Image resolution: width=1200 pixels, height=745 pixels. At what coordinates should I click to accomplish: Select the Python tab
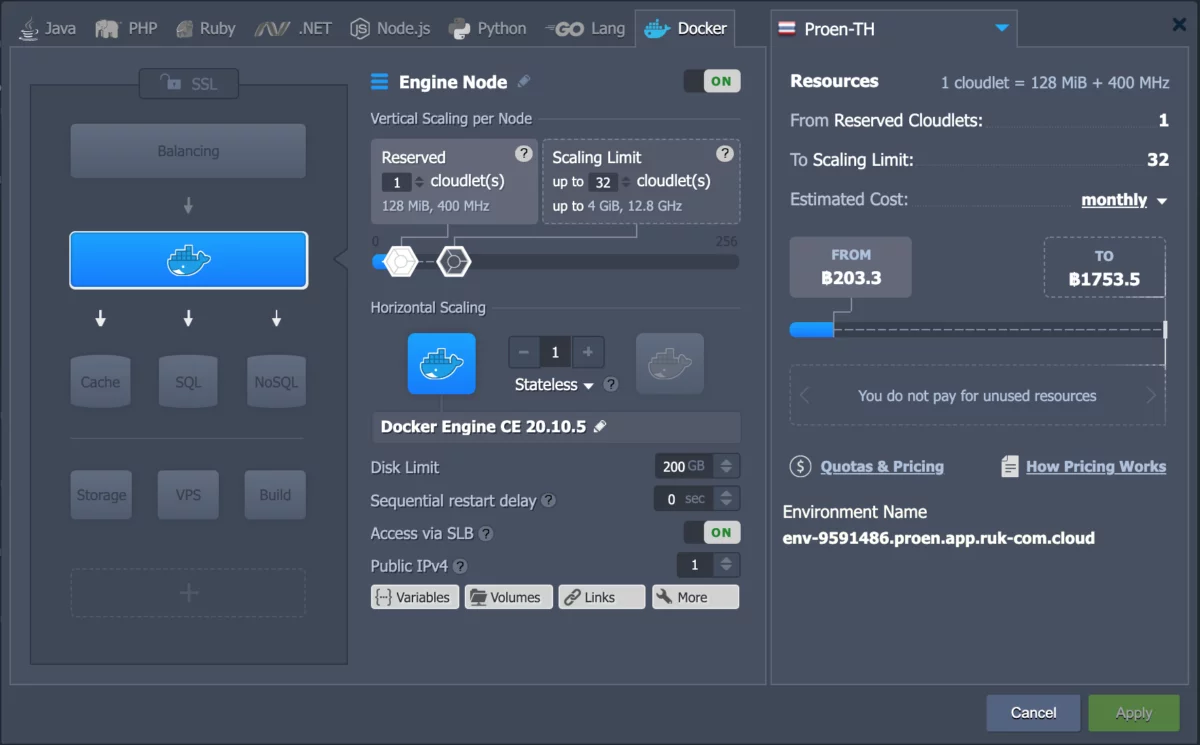pos(487,28)
